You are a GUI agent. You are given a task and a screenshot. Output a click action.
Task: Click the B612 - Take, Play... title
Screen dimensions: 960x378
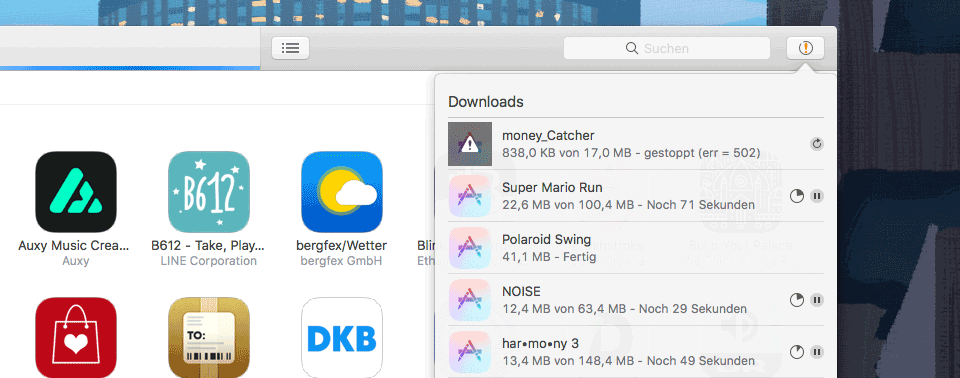[x=208, y=246]
